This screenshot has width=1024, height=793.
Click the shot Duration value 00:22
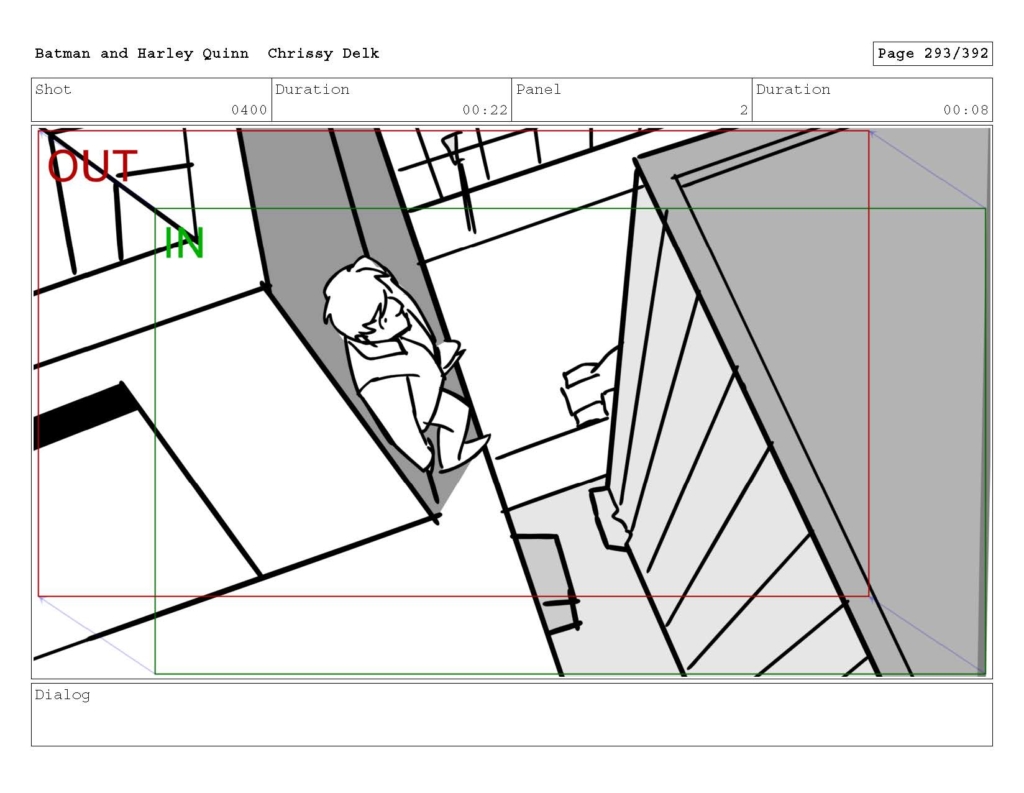485,110
